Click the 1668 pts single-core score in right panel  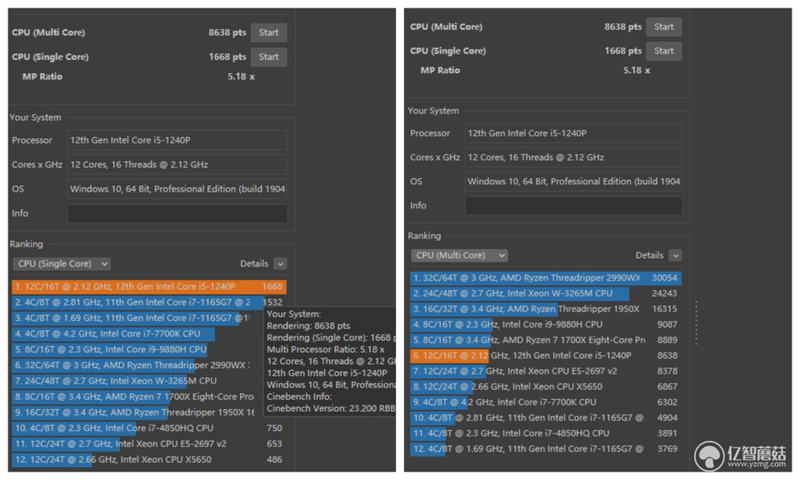[x=623, y=51]
